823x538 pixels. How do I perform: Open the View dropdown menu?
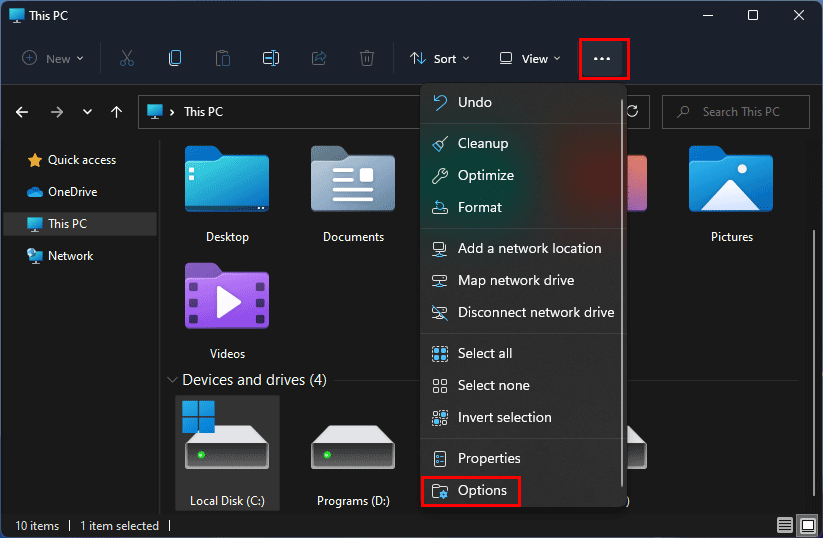[530, 59]
